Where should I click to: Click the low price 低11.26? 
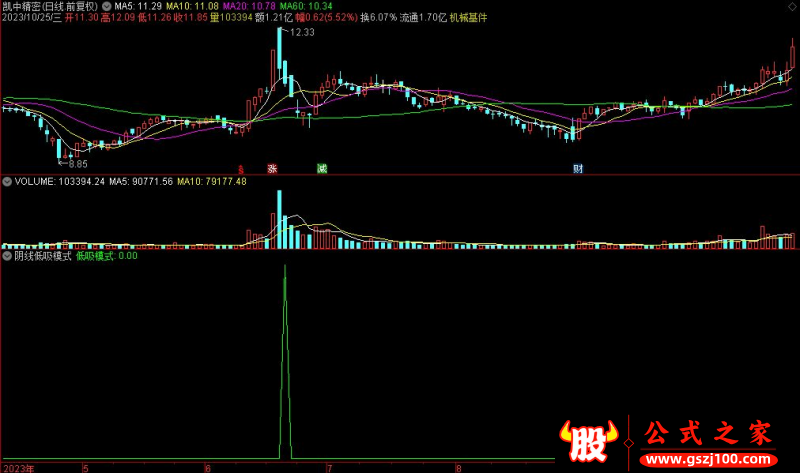click(x=154, y=18)
